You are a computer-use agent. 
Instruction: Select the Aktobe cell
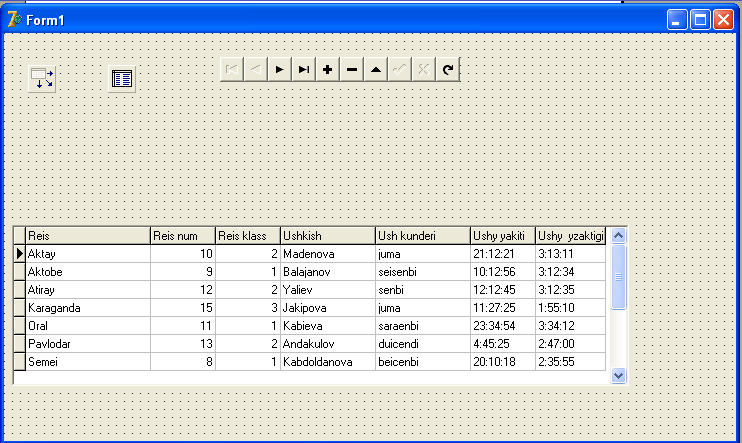coord(88,272)
